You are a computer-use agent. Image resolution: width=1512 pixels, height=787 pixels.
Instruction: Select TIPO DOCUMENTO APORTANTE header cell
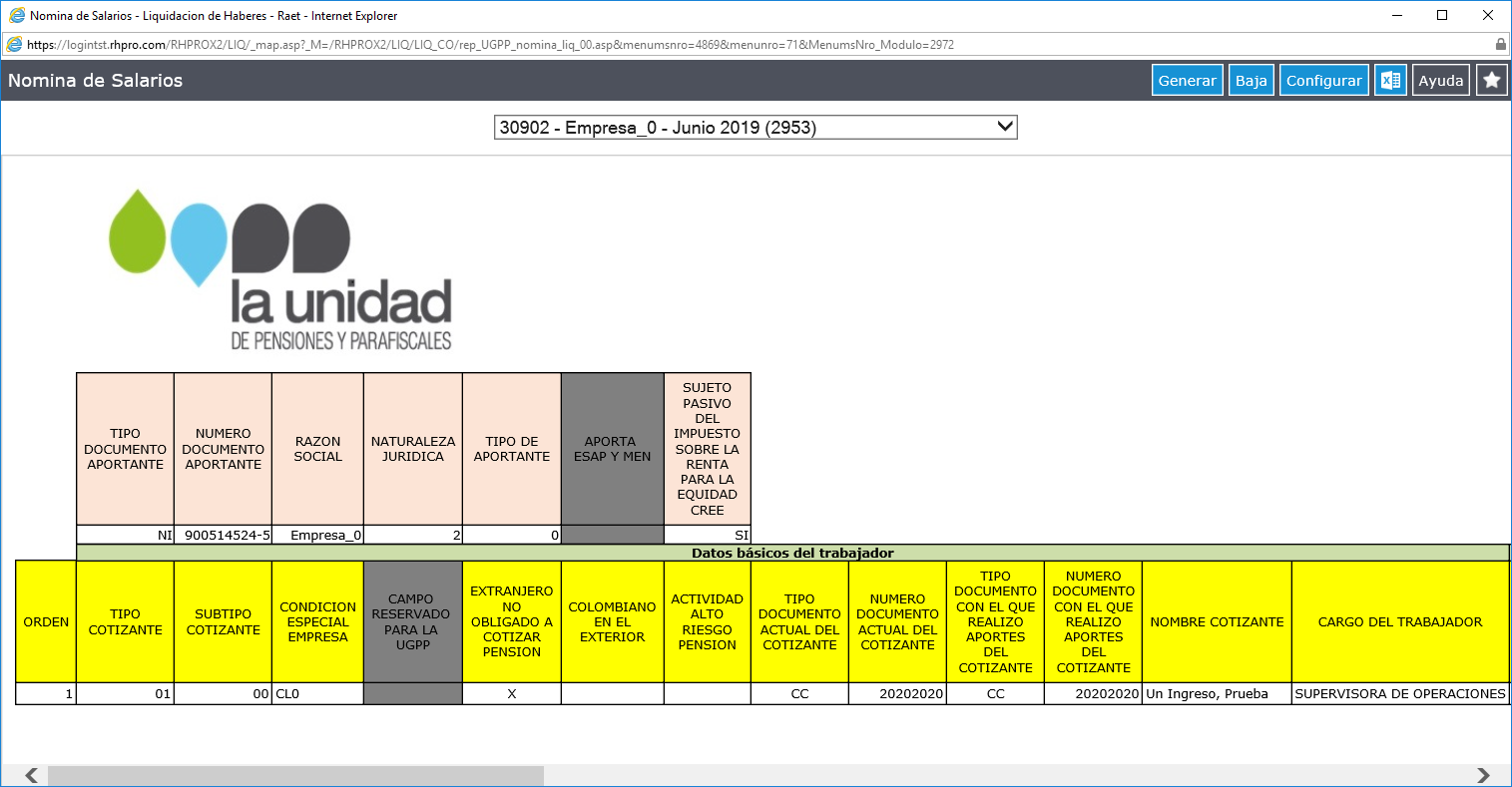(x=125, y=449)
